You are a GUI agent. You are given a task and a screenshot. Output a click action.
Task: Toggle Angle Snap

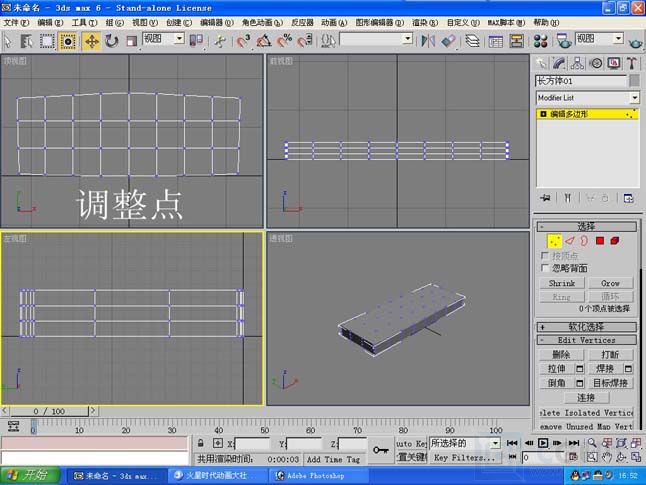coord(264,41)
